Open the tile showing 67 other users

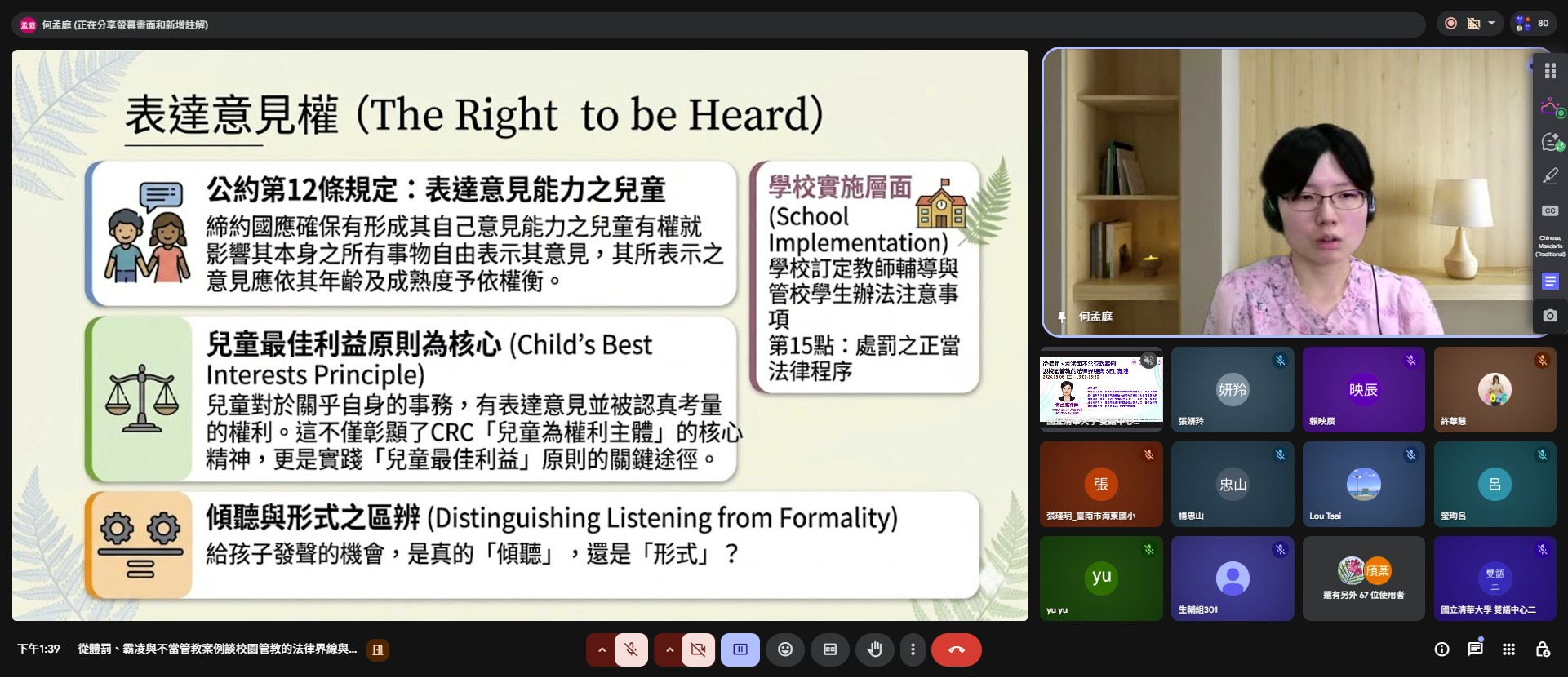(x=1364, y=578)
